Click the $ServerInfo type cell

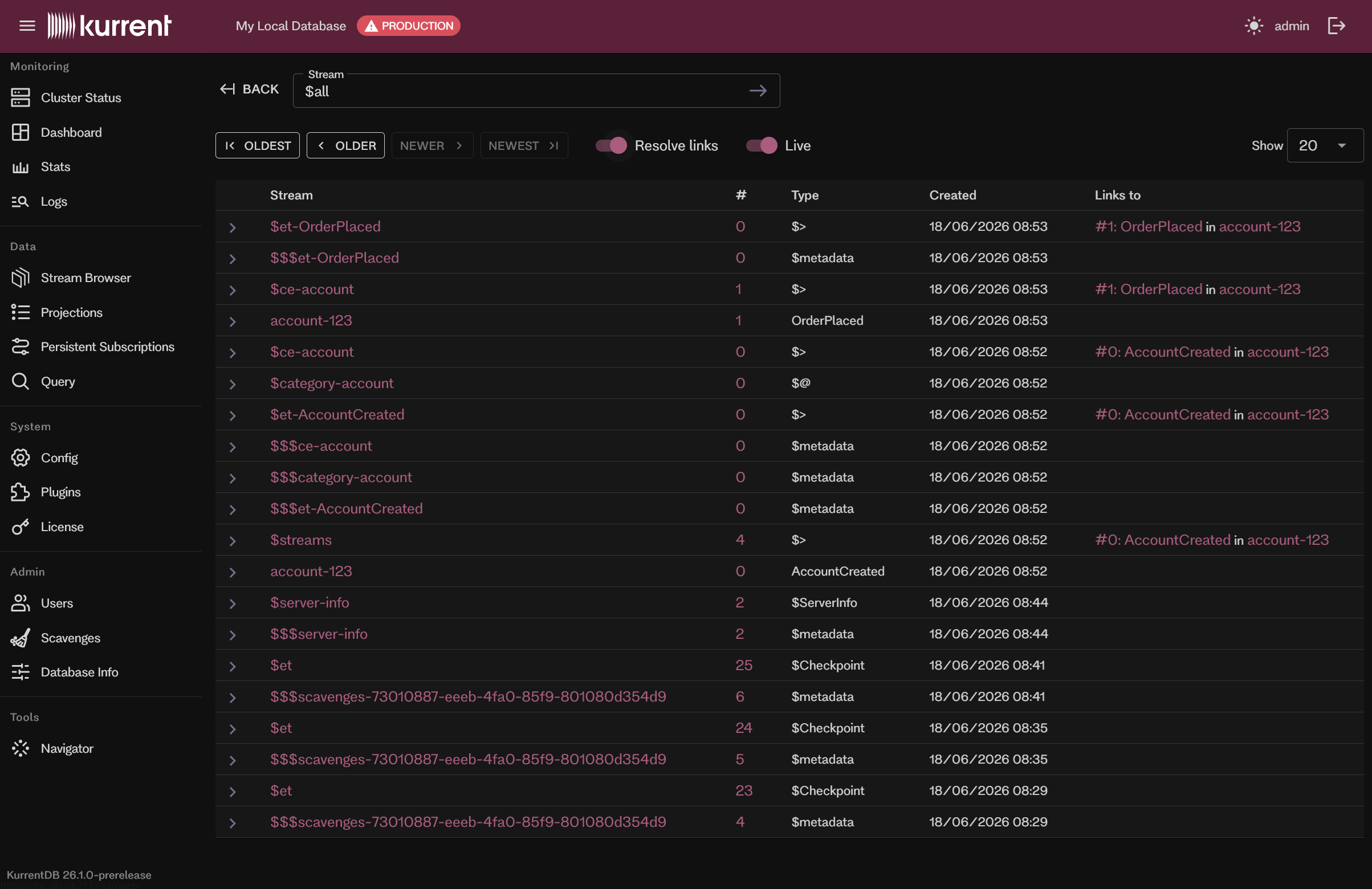click(823, 603)
